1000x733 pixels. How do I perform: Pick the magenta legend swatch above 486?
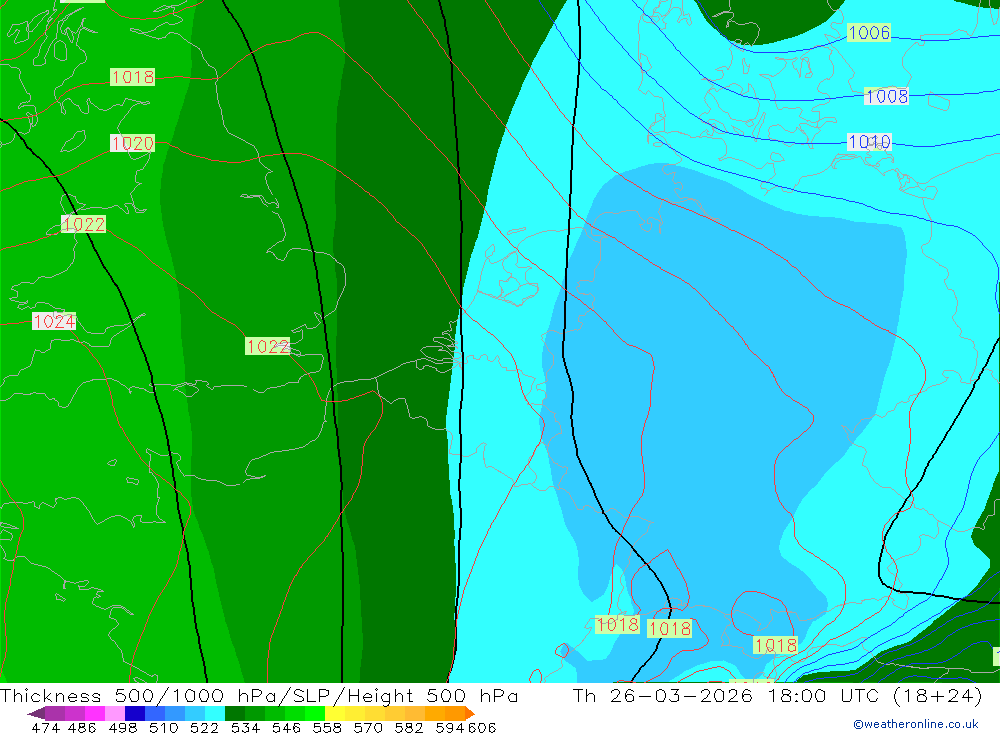(94, 713)
